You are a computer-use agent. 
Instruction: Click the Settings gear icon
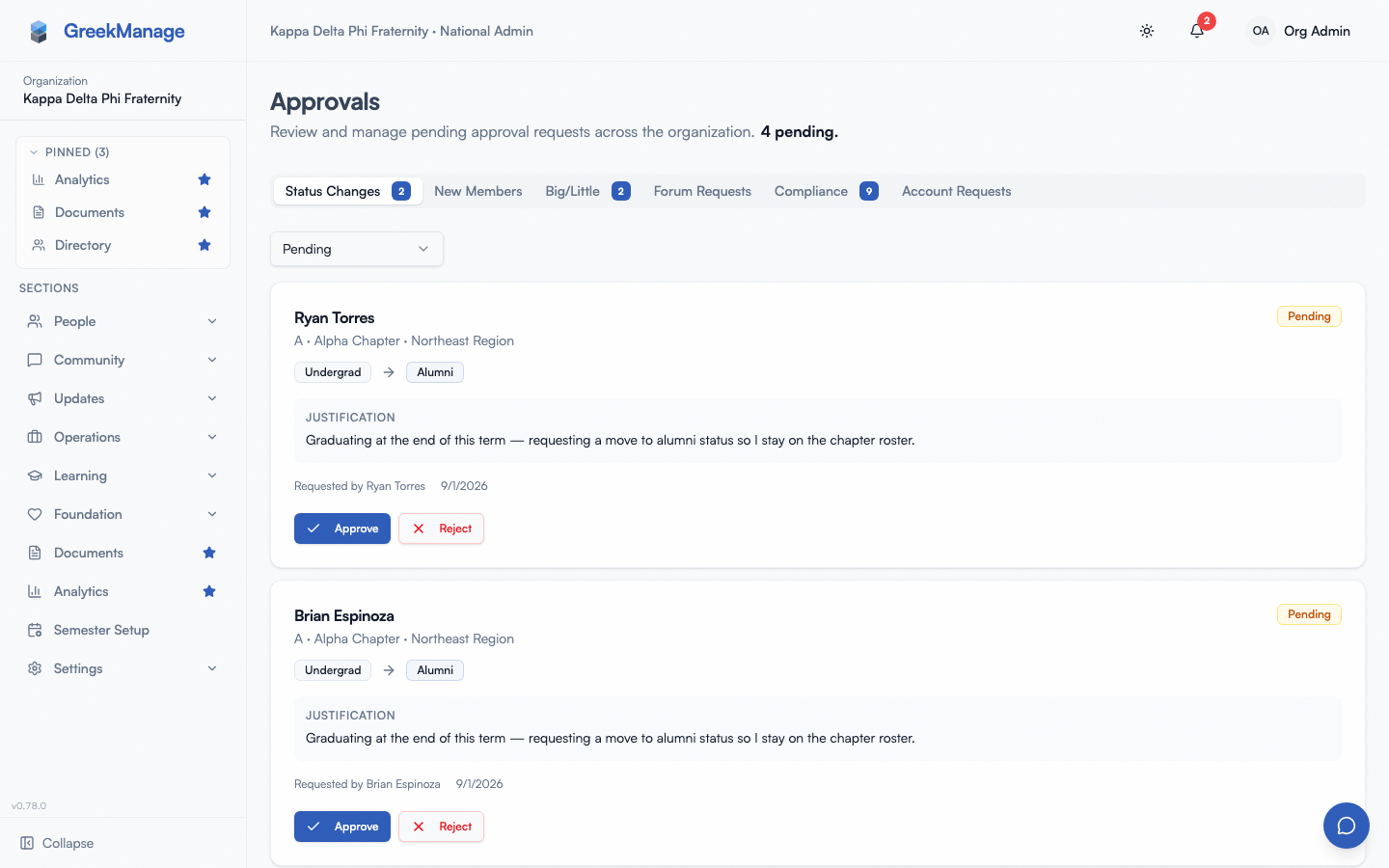pos(35,668)
